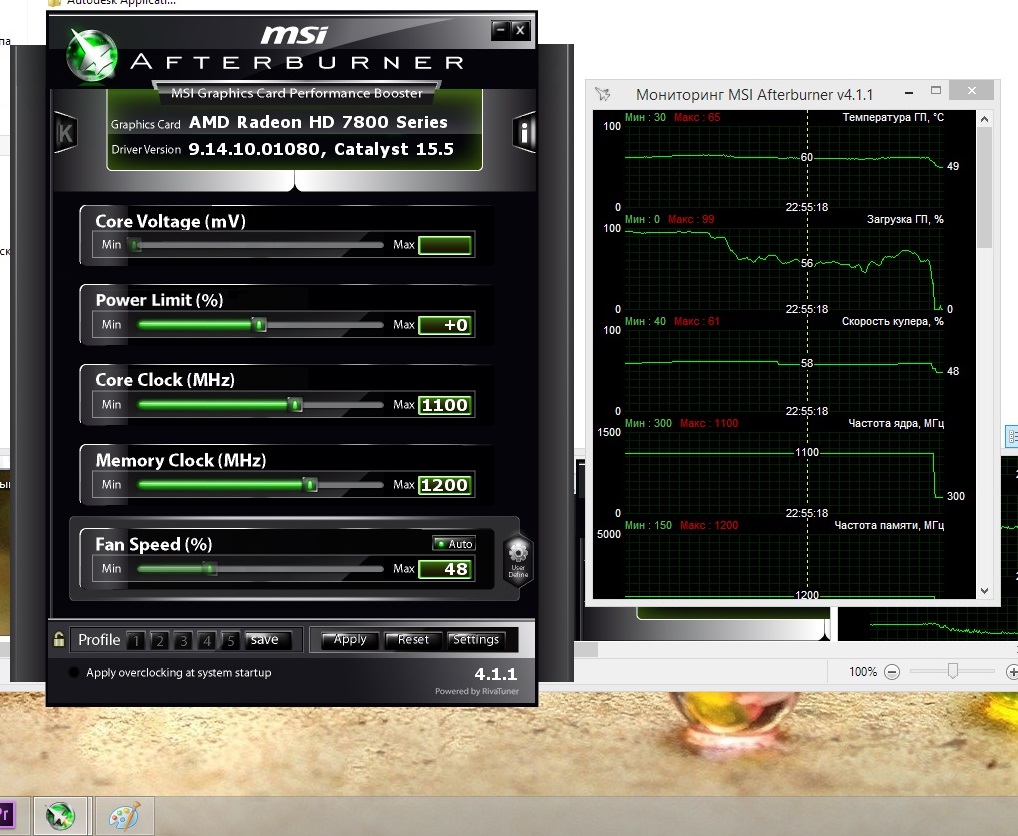The width and height of the screenshot is (1018, 836).
Task: Click the Fan Speed slider handle
Action: (210, 569)
